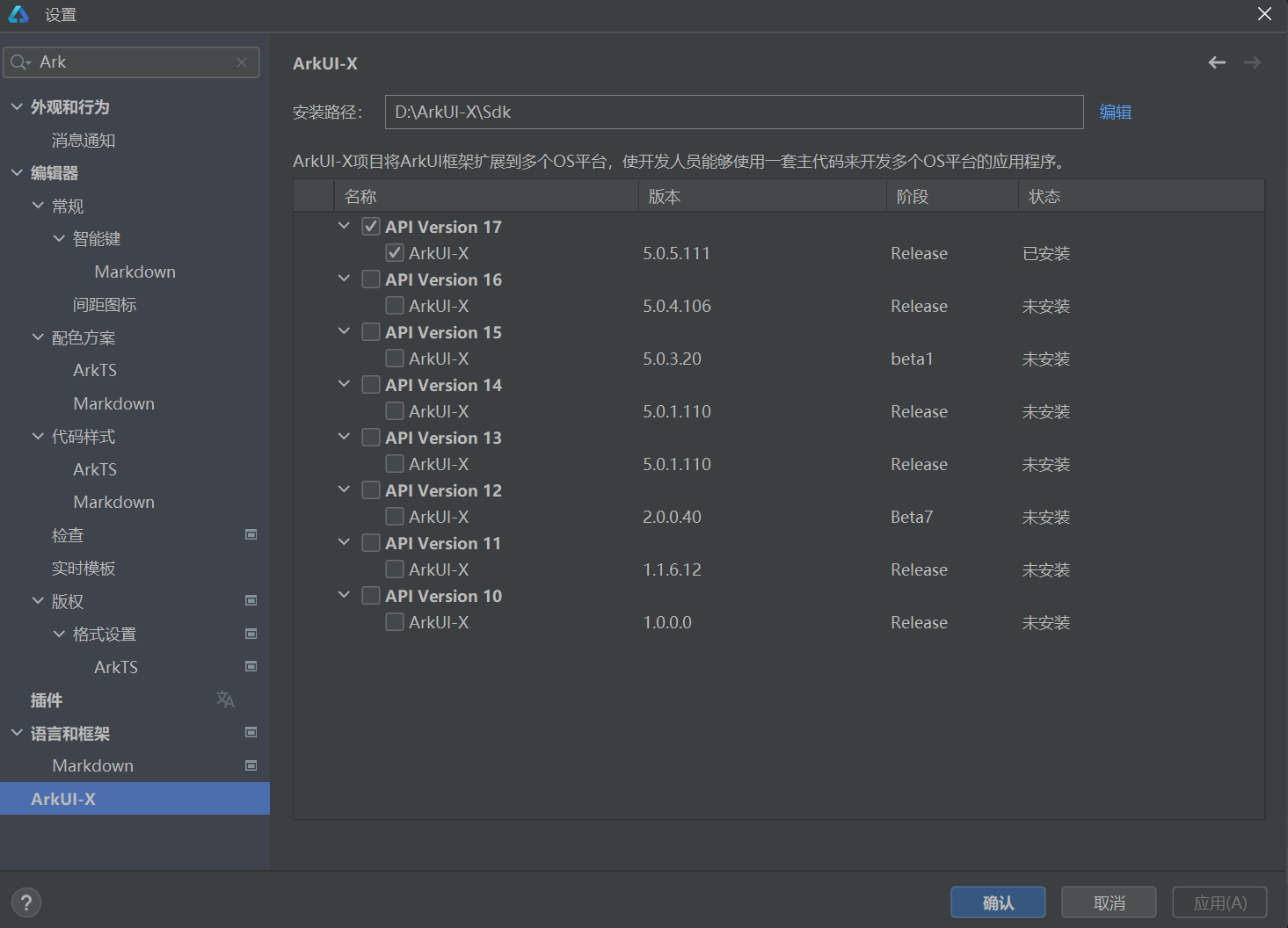Screen dimensions: 1288x928
Task: Select ArkTS under 配色方案
Action: (95, 370)
